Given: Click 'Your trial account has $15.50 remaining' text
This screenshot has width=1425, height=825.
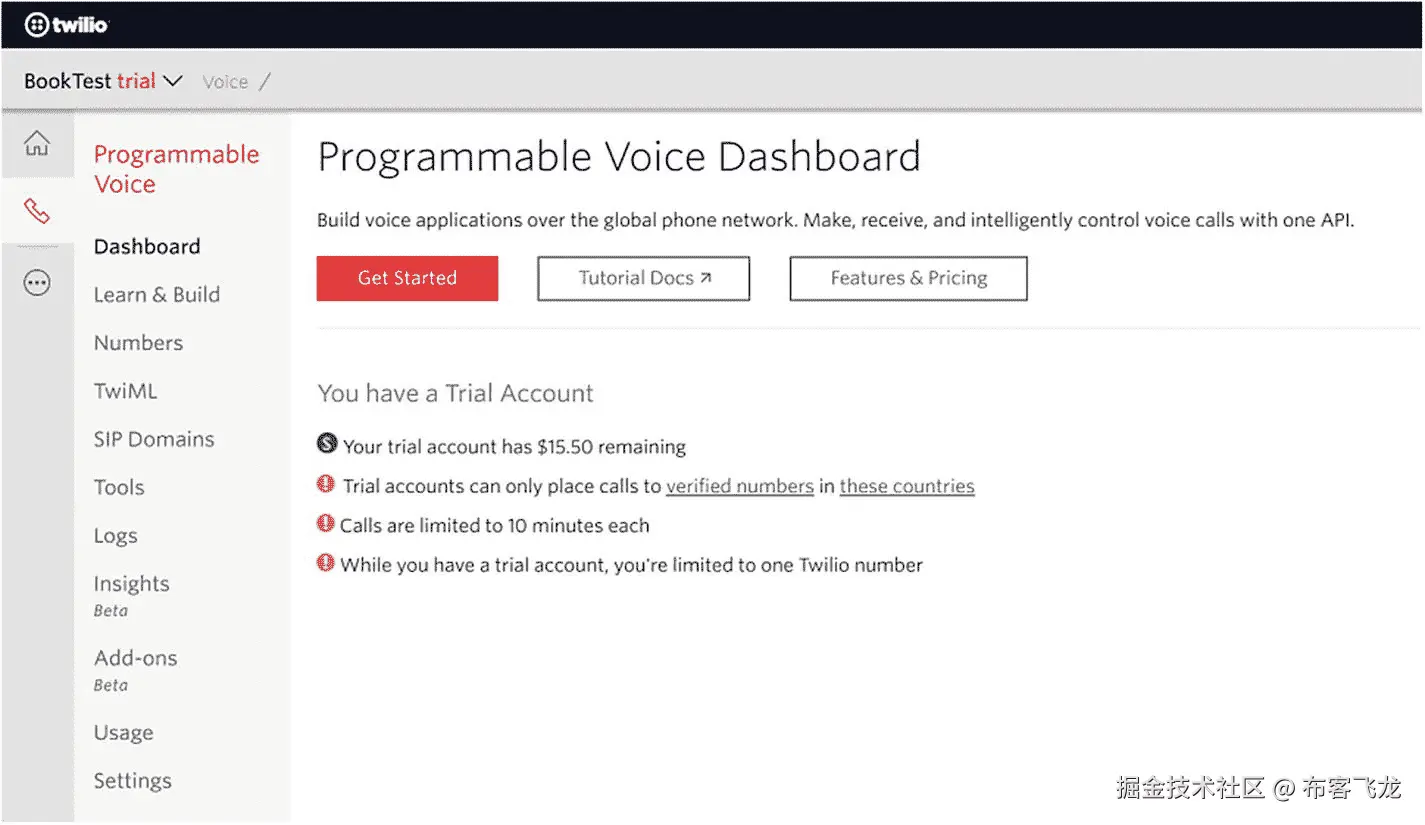Looking at the screenshot, I should click(514, 446).
